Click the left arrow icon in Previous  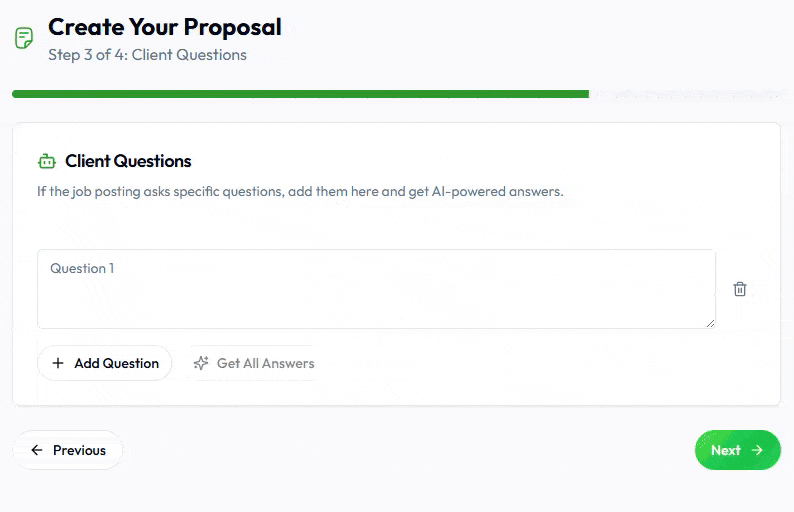(x=37, y=450)
